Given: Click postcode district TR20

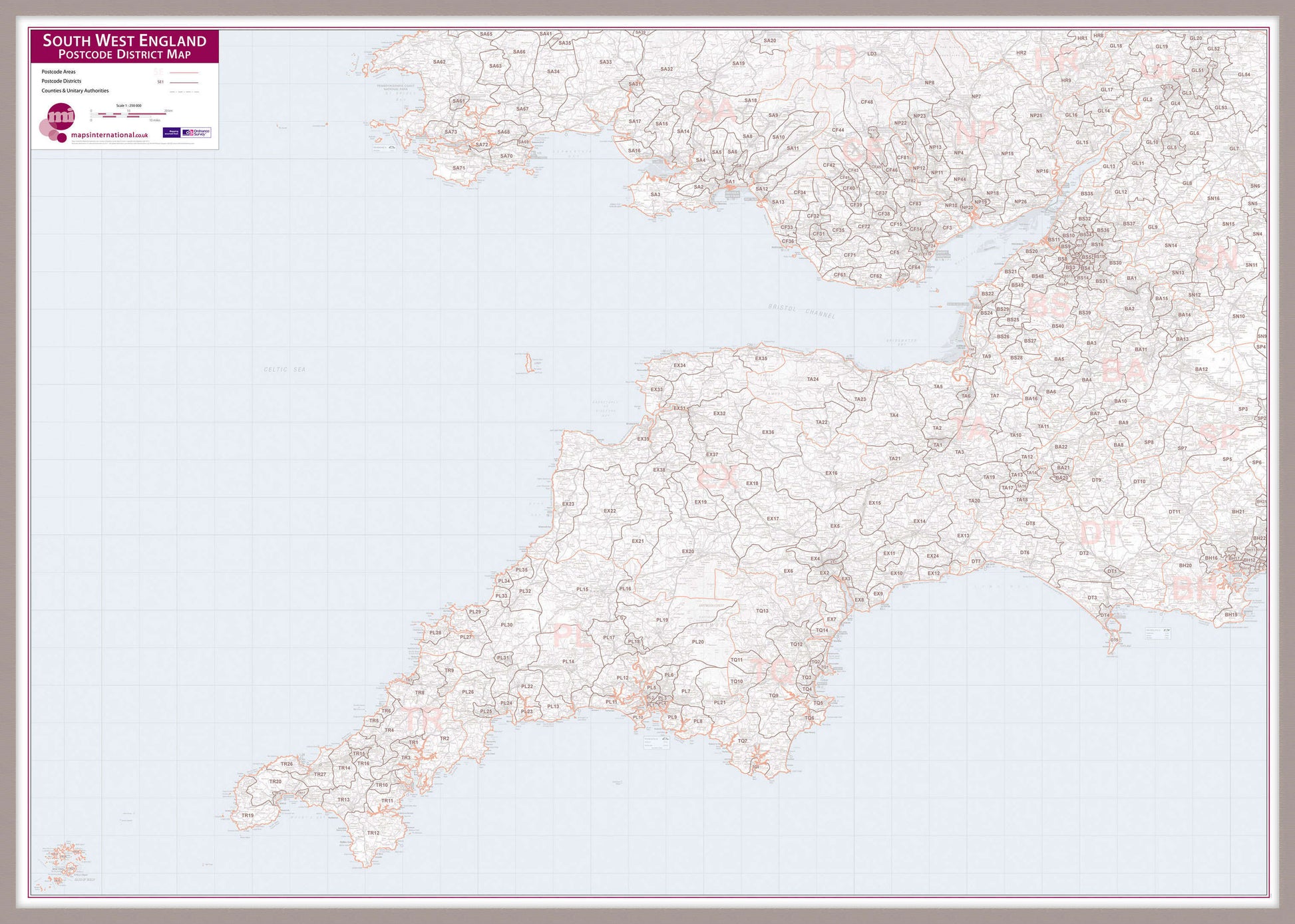Looking at the screenshot, I should pos(275,782).
